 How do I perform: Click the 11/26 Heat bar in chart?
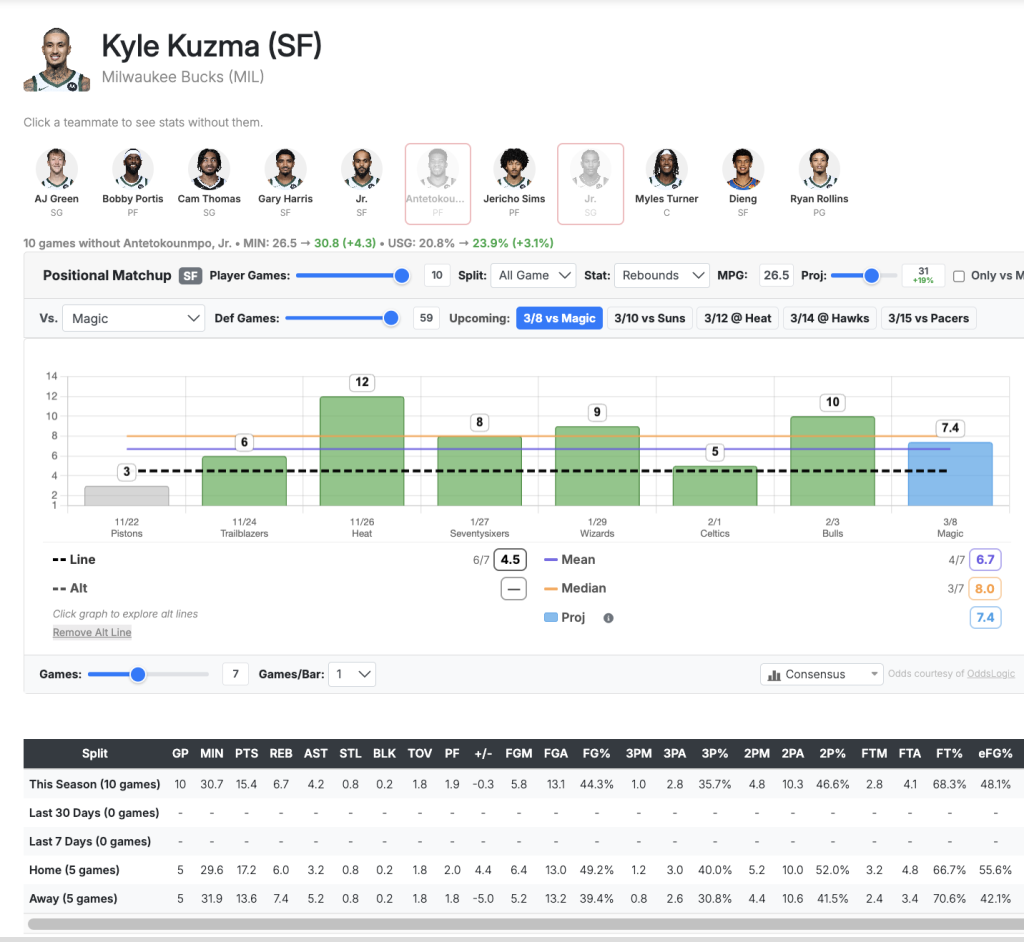(362, 451)
